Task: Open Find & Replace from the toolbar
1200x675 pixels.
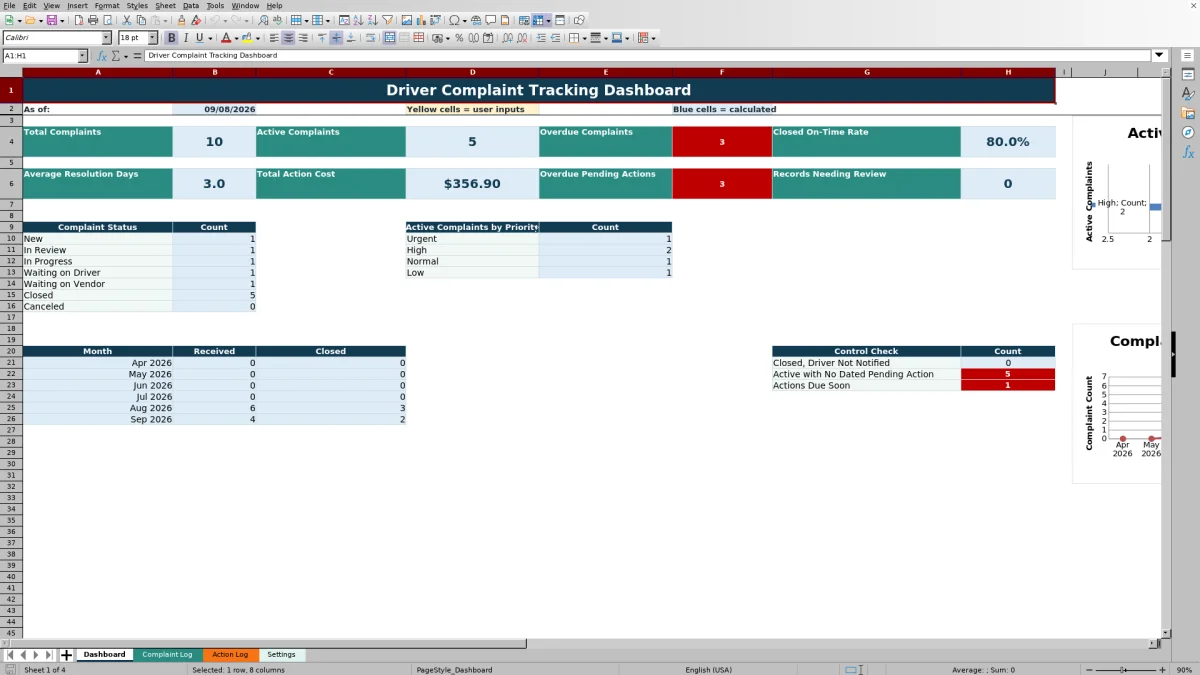Action: pyautogui.click(x=263, y=20)
